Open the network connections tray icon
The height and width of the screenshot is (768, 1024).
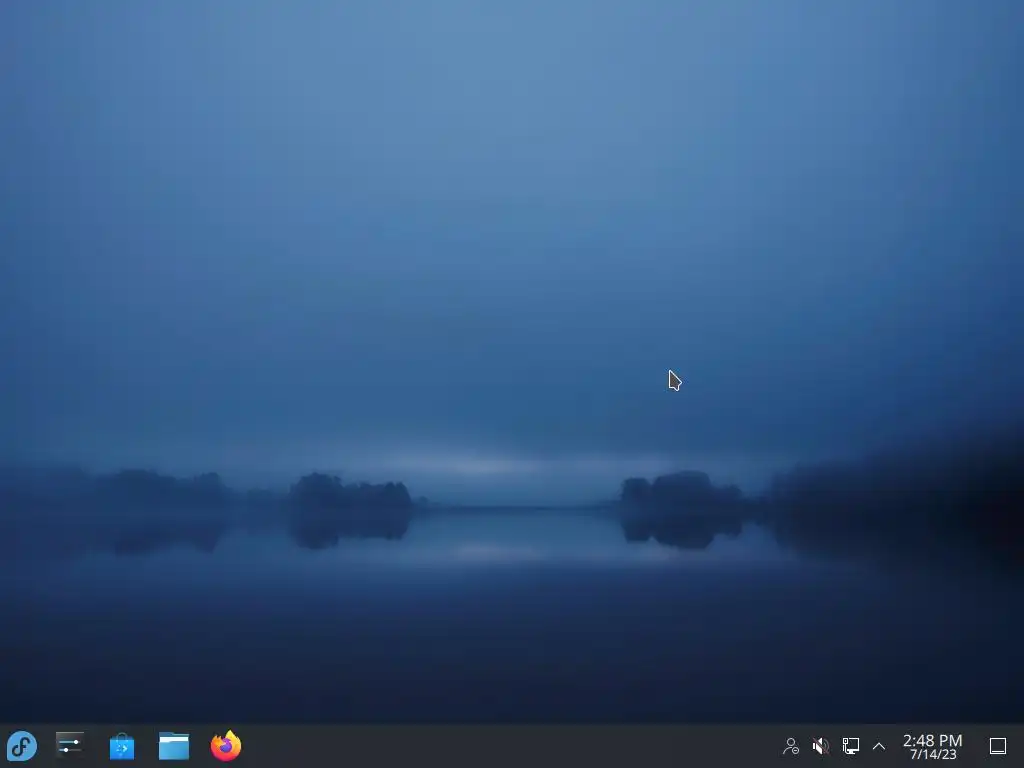pos(850,746)
